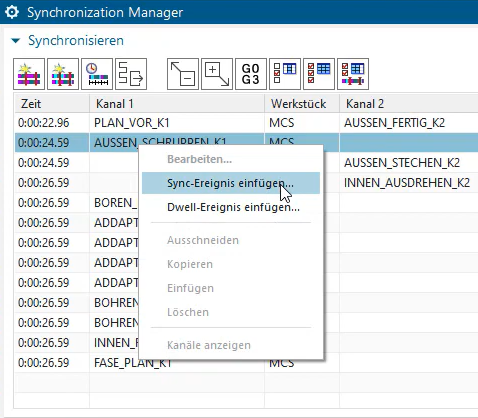The image size is (478, 418).
Task: Select the AUSSEN_STECHEN_K2 cell
Action: click(x=409, y=163)
